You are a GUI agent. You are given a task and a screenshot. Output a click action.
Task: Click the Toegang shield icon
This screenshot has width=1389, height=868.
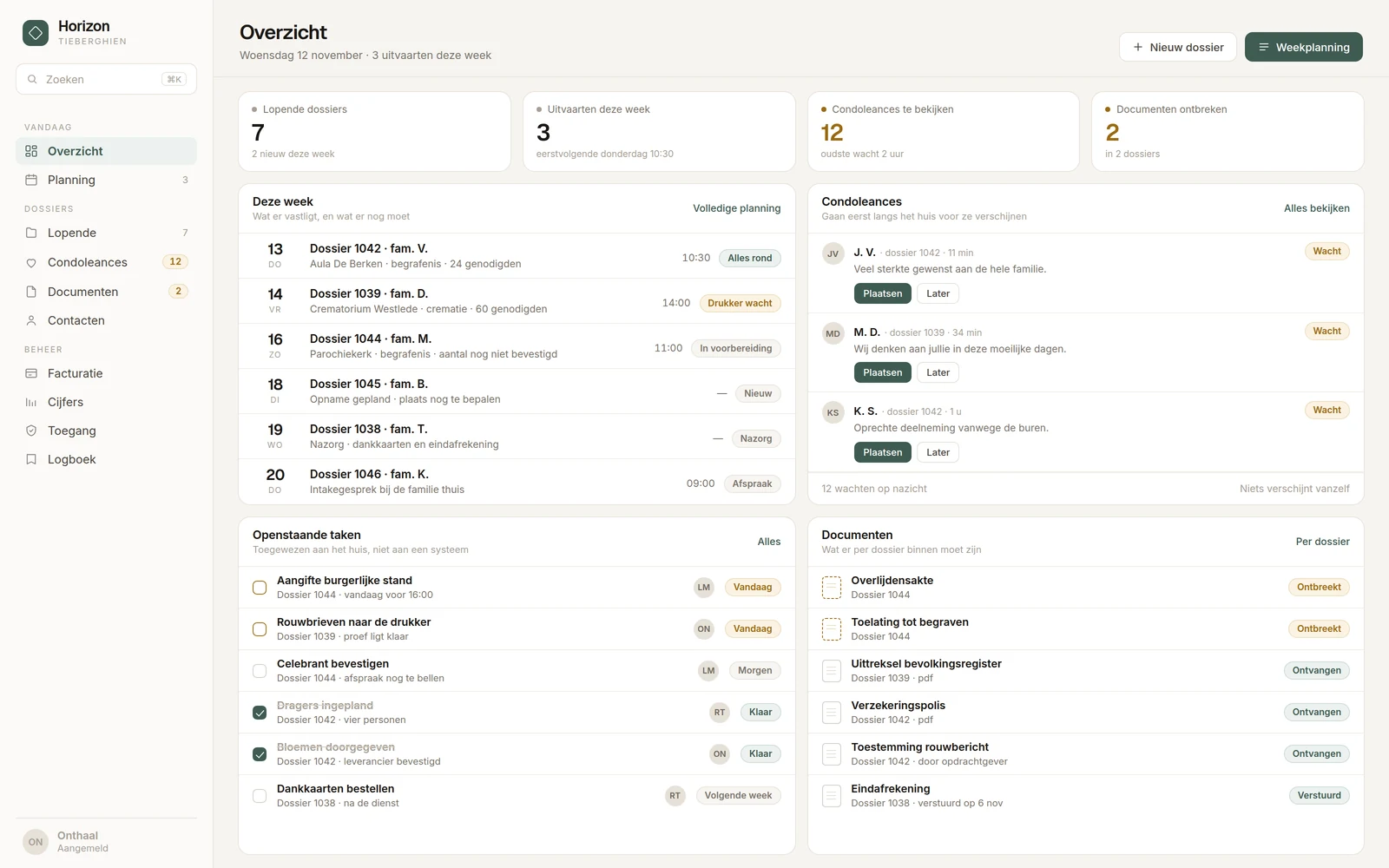click(x=31, y=431)
